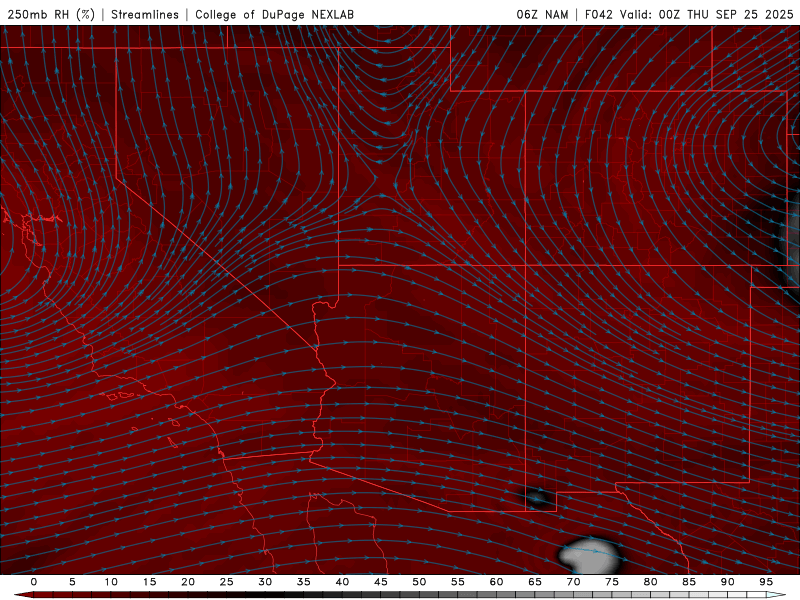Click the 45 label on the color scale
This screenshot has height=600, width=800.
381,582
